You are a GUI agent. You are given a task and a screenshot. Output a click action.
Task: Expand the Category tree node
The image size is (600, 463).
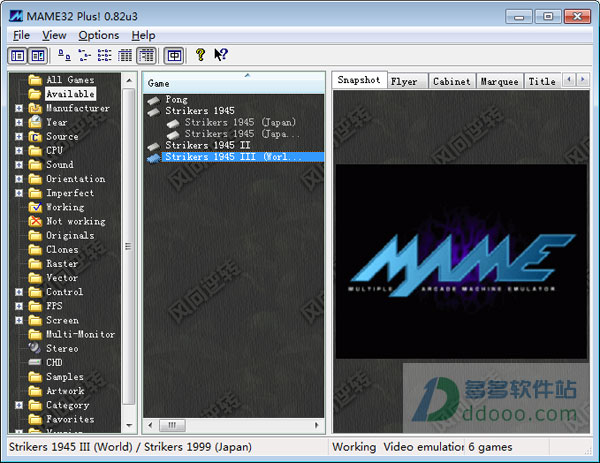click(19, 405)
